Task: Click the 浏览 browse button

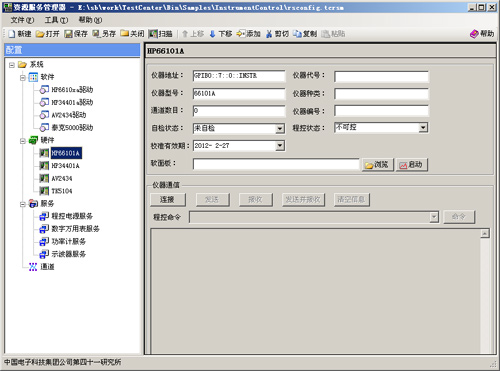Action: [378, 165]
